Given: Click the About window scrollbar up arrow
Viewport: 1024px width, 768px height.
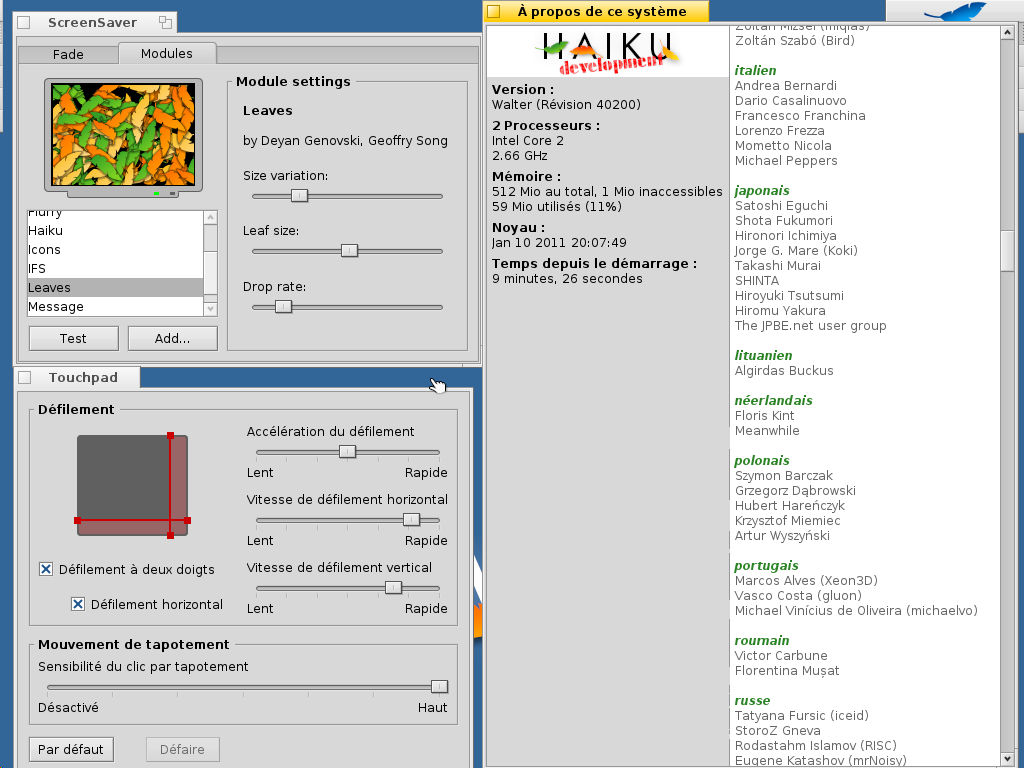Looking at the screenshot, I should (x=1008, y=32).
